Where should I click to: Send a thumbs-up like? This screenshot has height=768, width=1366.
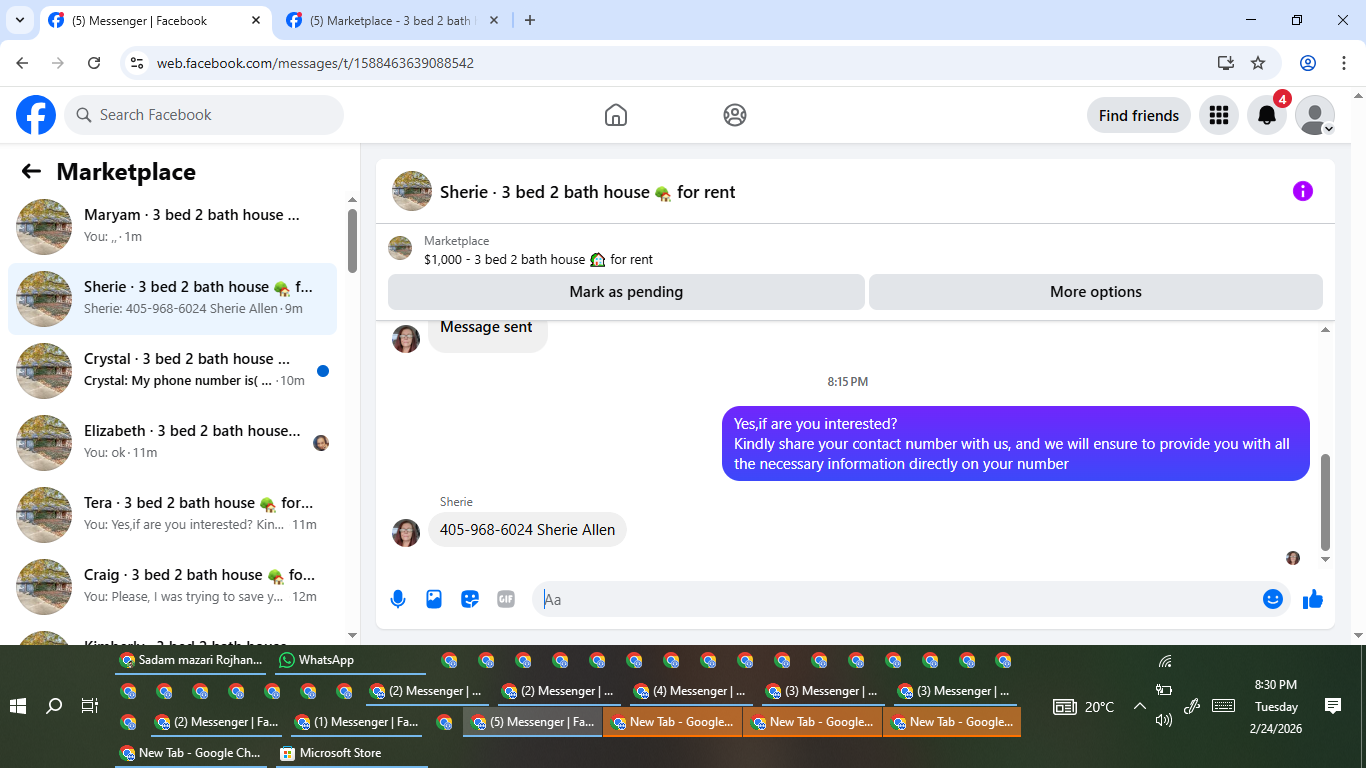[x=1313, y=599]
